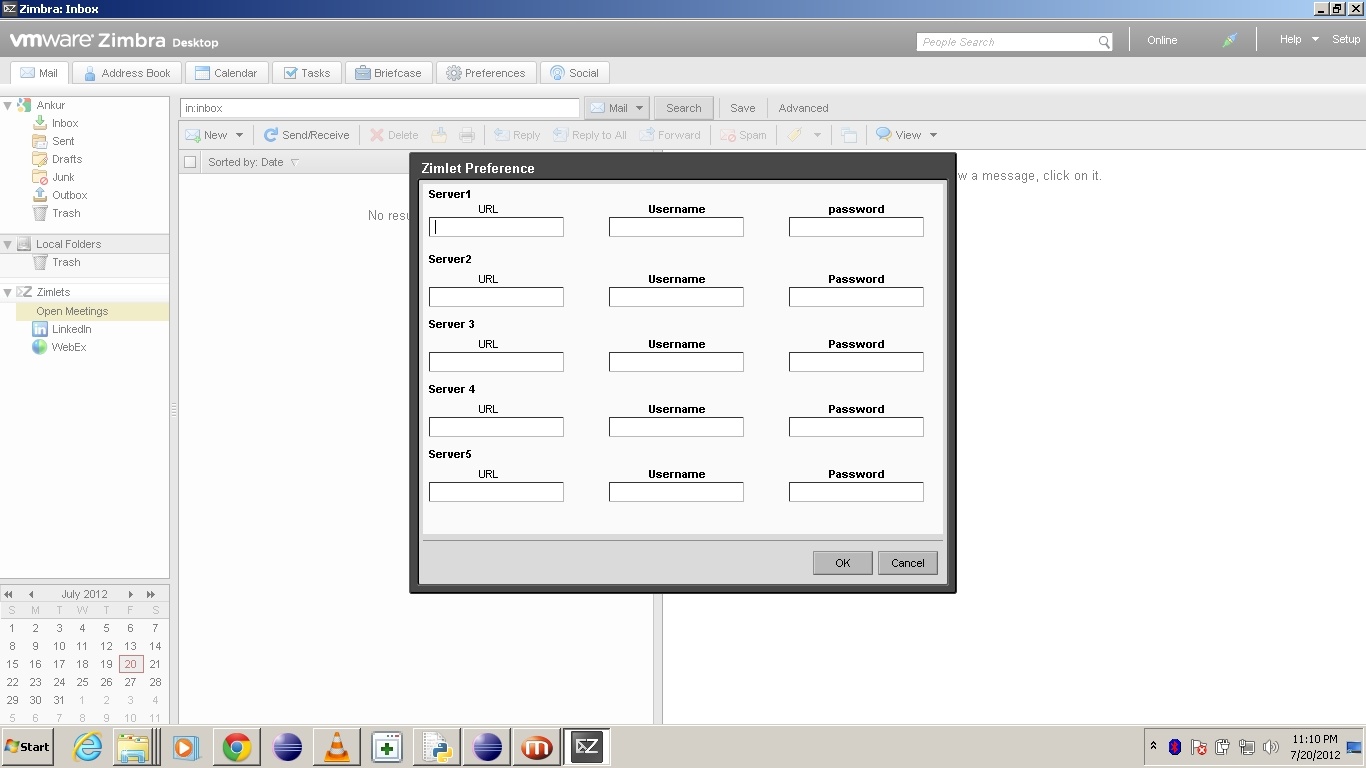
Task: Cancel the Zimlet Preference dialog
Action: click(x=908, y=563)
